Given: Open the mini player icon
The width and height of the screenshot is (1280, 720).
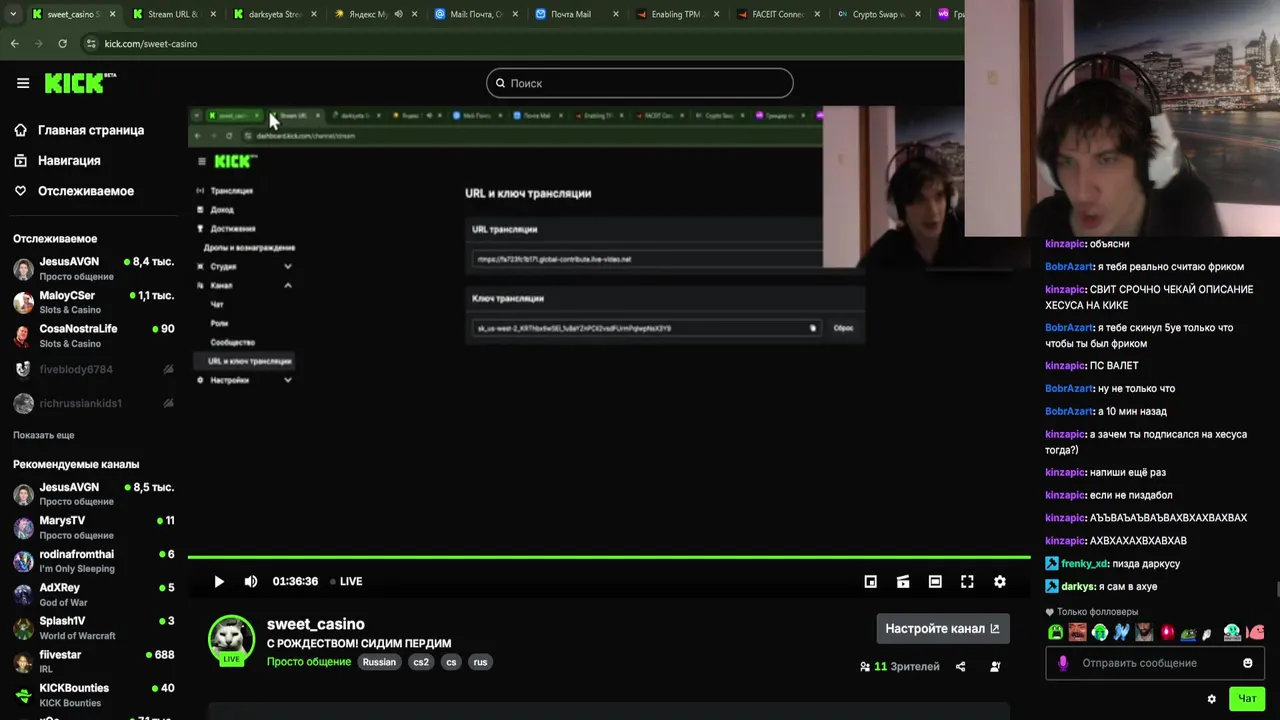Looking at the screenshot, I should click(x=871, y=581).
